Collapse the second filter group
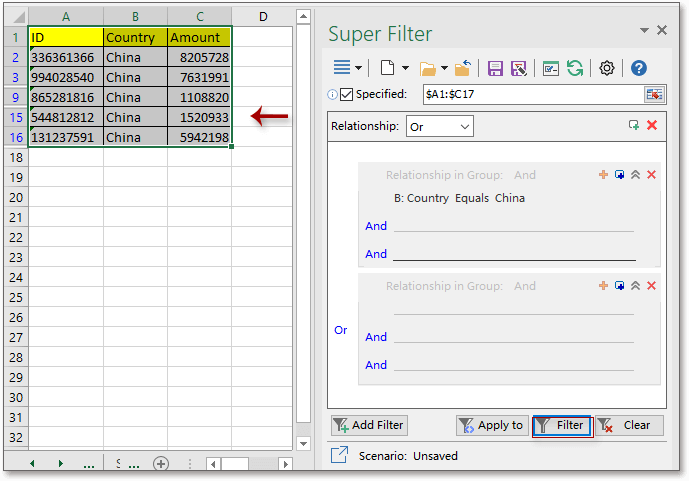The width and height of the screenshot is (689, 481). (635, 286)
